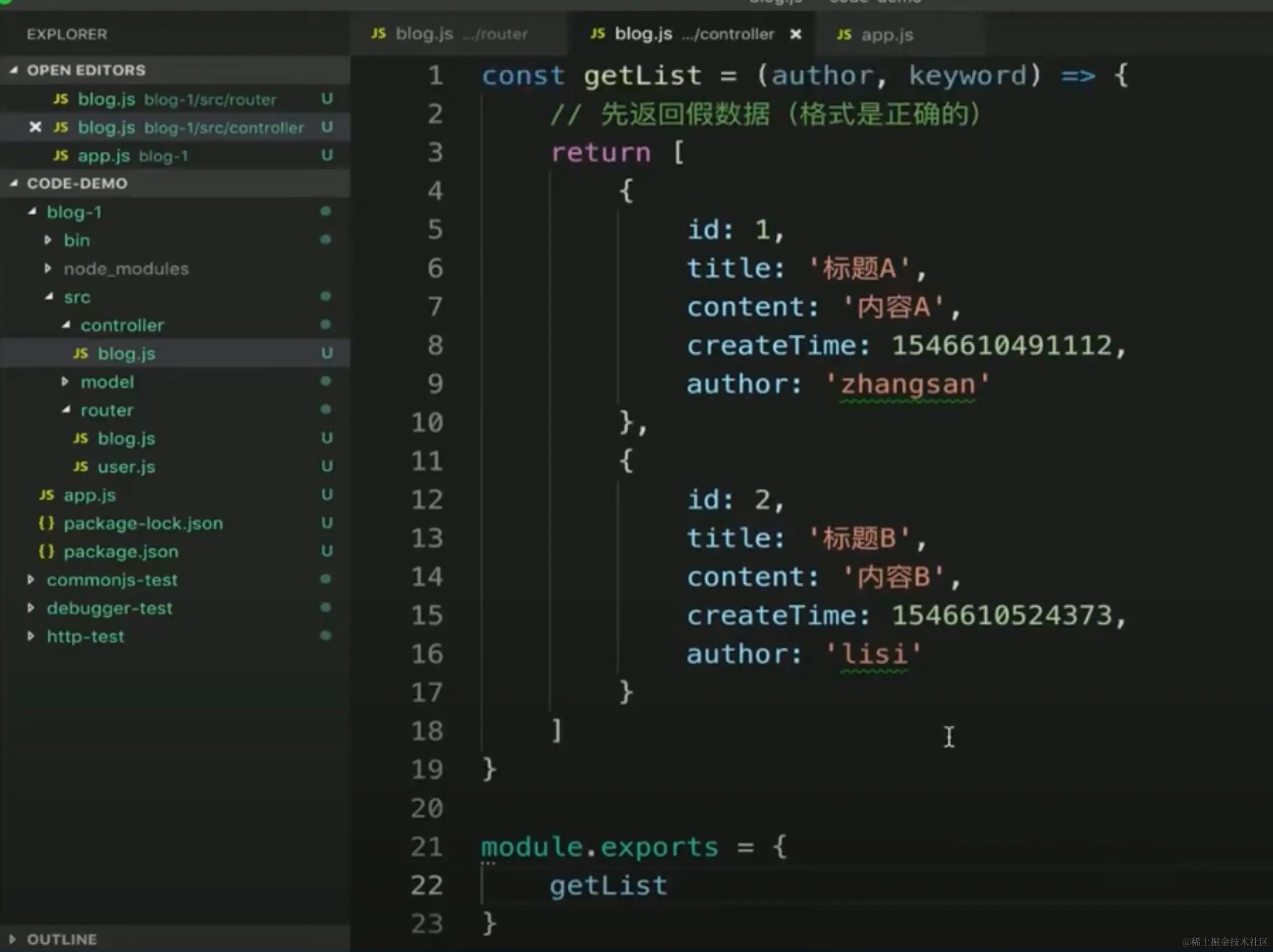This screenshot has width=1273, height=952.
Task: Switch to the app.js tab
Action: (886, 35)
